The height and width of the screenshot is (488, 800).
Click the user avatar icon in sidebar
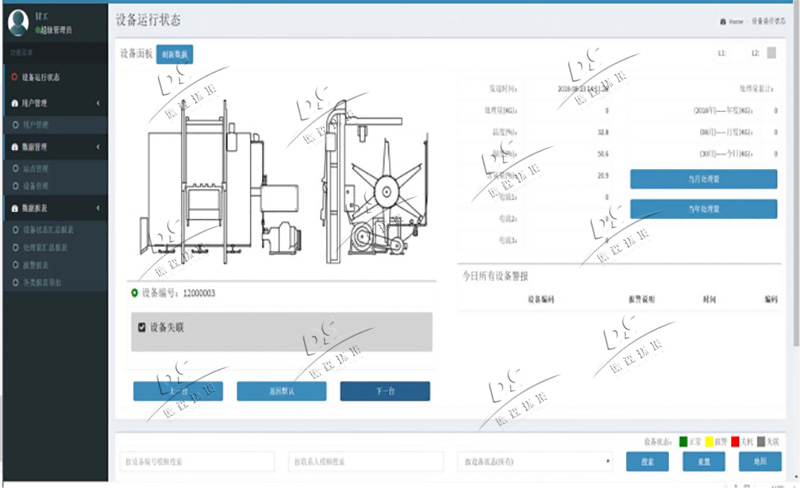(18, 22)
